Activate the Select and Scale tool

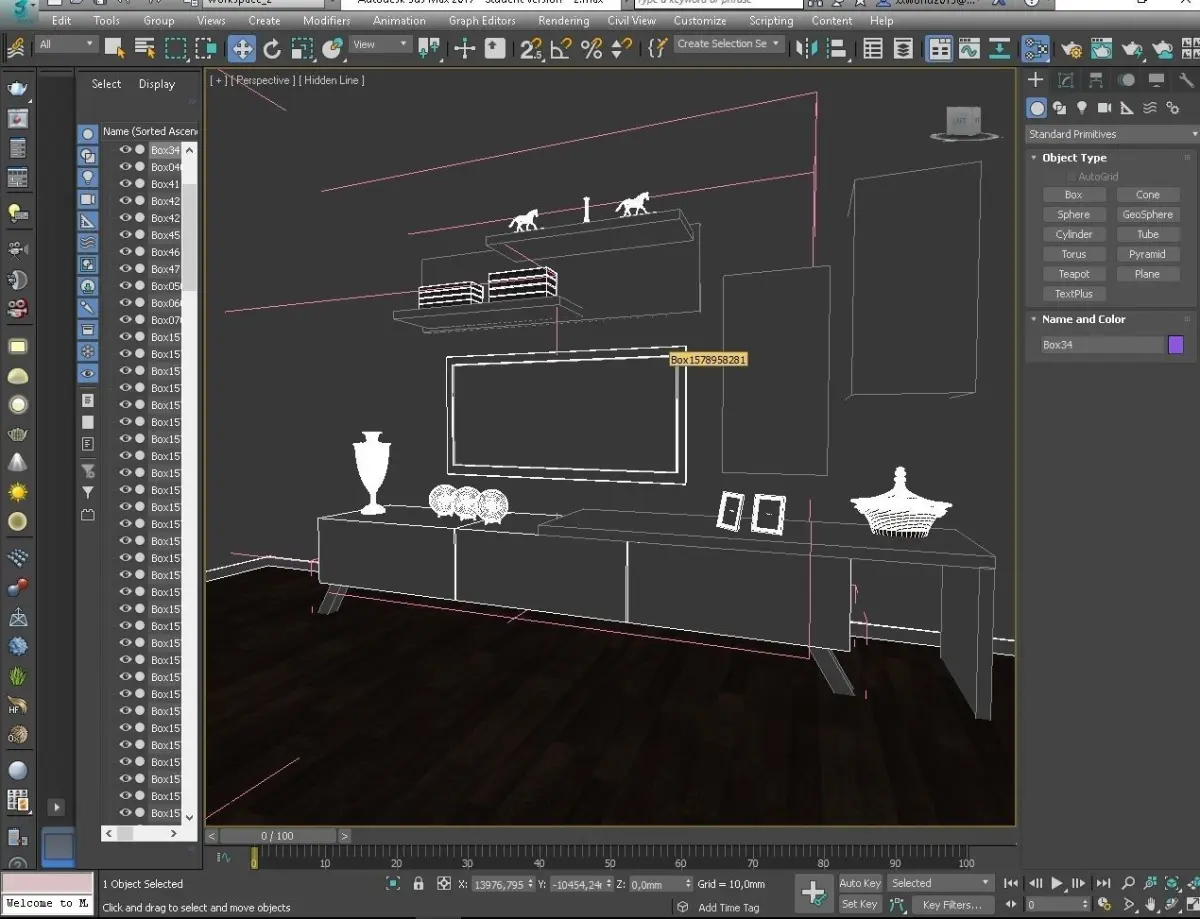pos(302,48)
